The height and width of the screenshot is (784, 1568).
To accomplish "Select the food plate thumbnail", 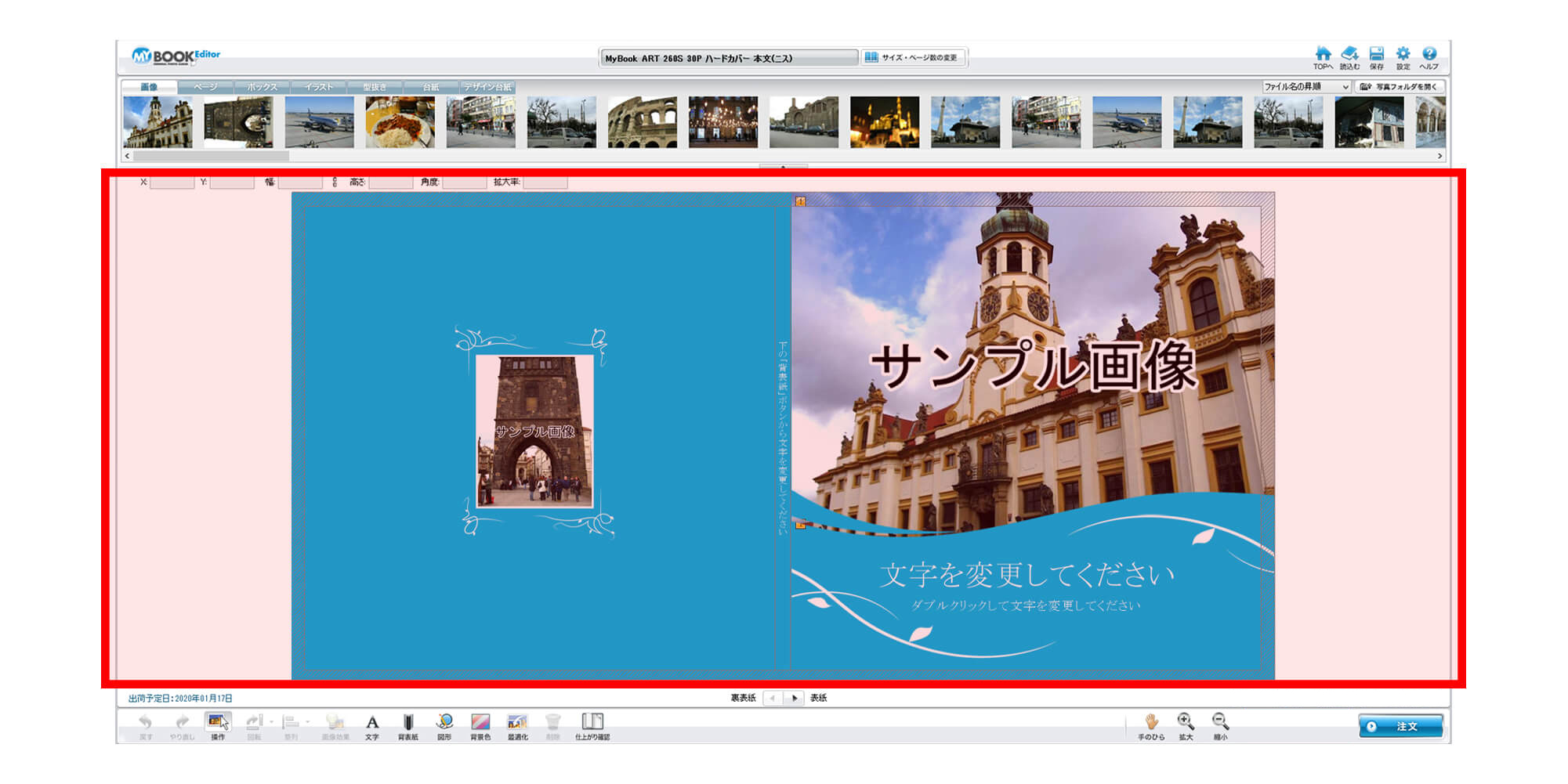I will coord(400,122).
